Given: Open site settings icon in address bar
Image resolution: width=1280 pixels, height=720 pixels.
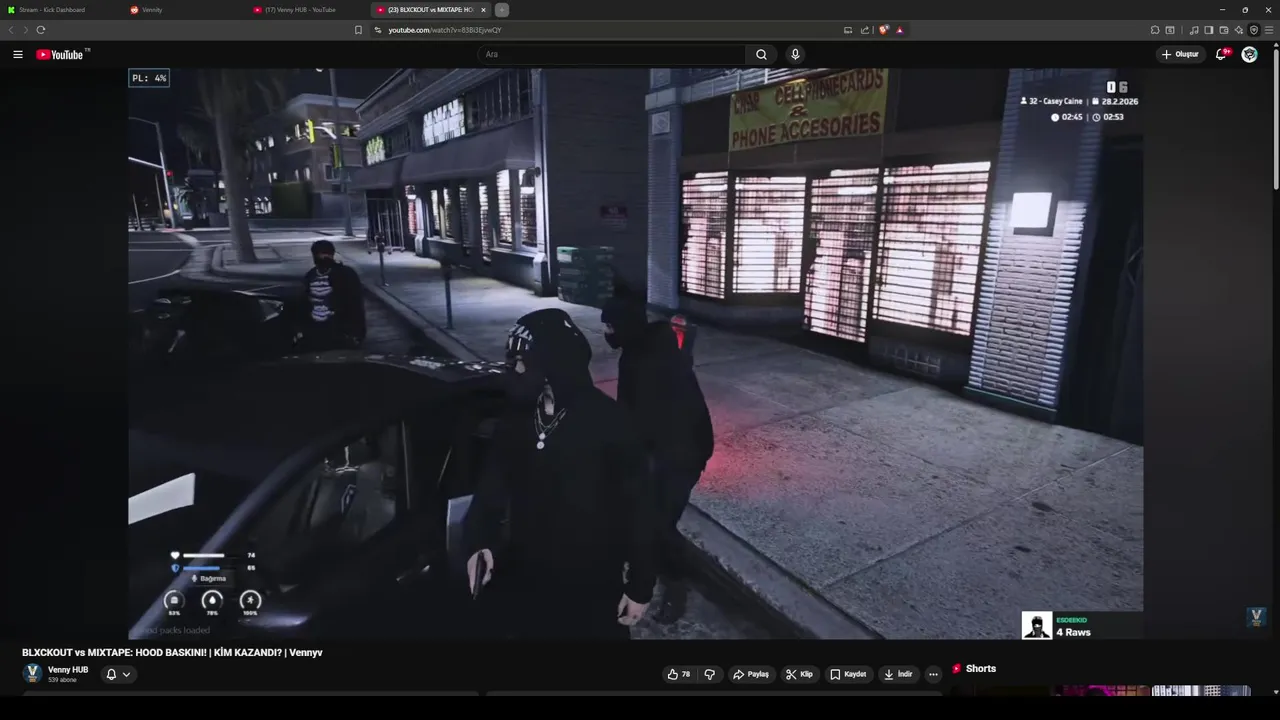Looking at the screenshot, I should coord(378,30).
